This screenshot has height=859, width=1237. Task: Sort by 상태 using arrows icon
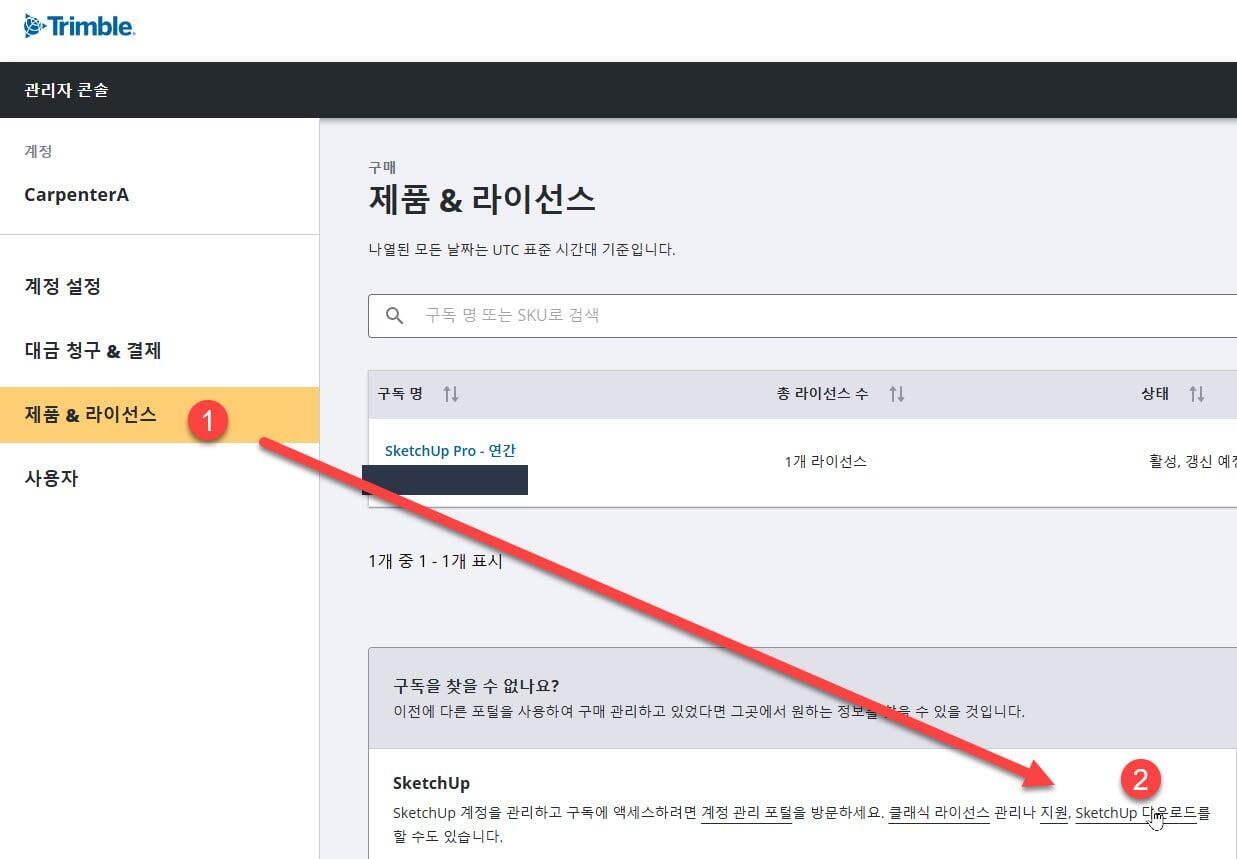1196,394
